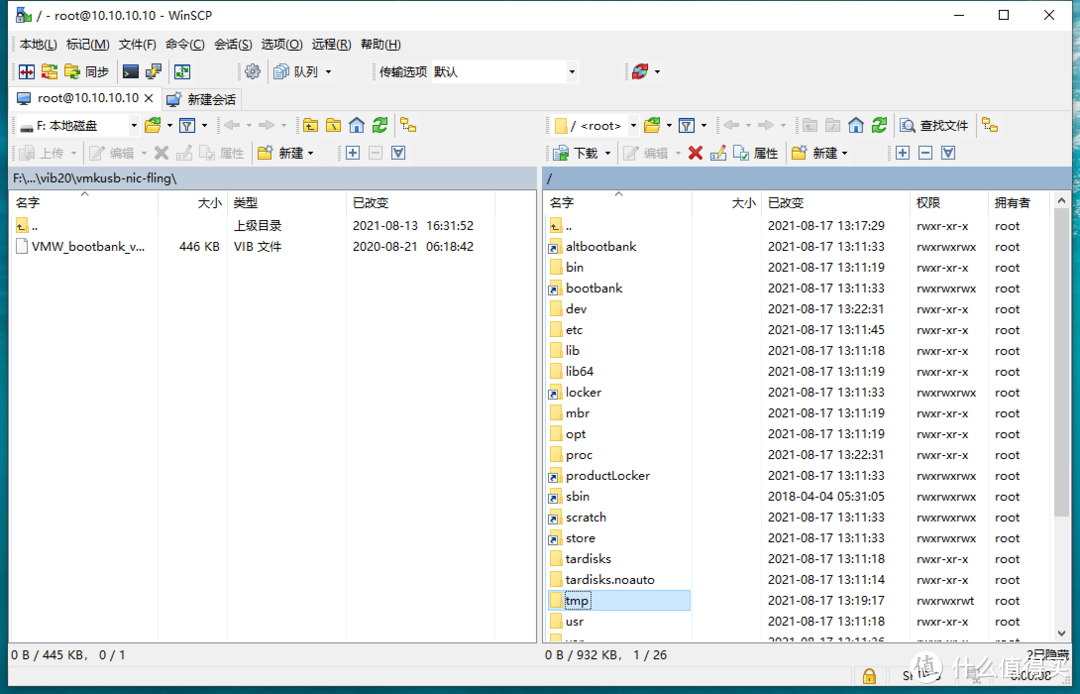Open the 新建会话 new session tab
The width and height of the screenshot is (1080, 694).
(x=202, y=99)
